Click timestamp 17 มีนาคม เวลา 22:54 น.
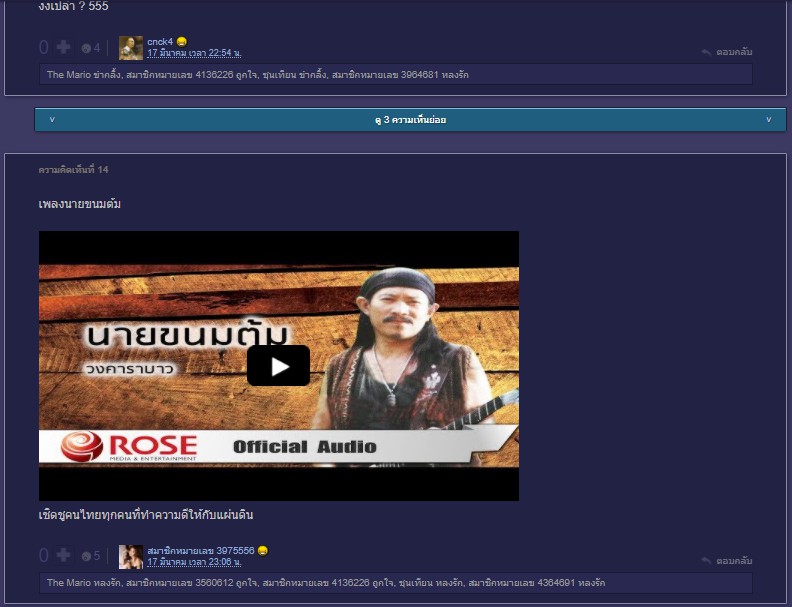Screen dimensions: 792x607 tap(194, 53)
